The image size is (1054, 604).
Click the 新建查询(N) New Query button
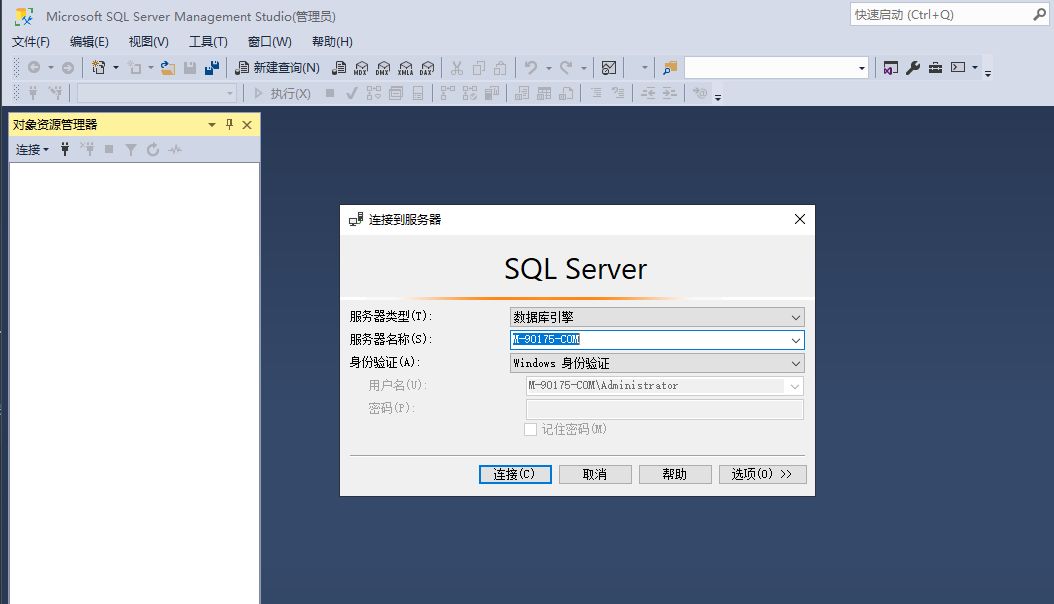coord(277,67)
